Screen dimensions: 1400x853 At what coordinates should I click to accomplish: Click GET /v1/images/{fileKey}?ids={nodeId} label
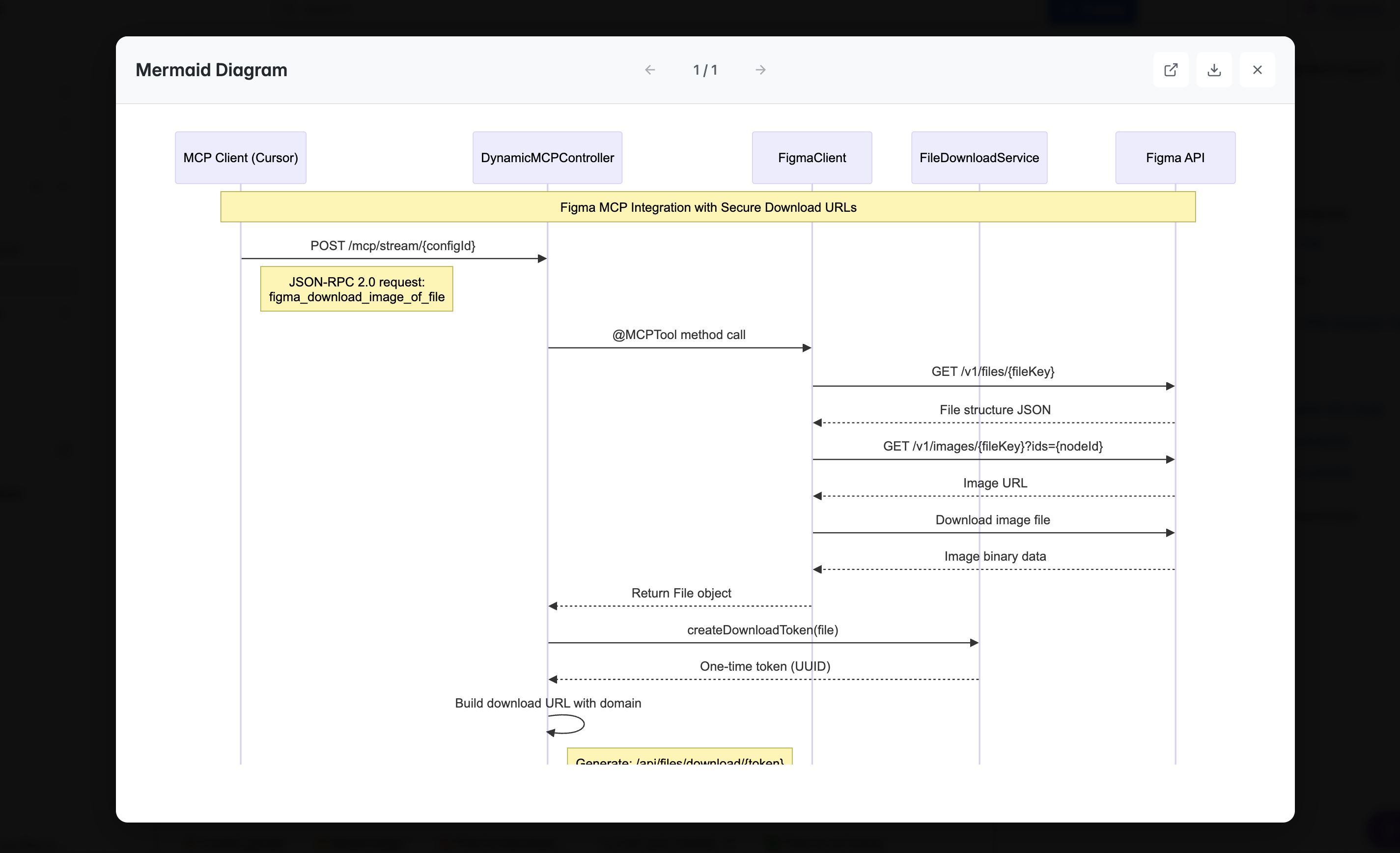(x=993, y=446)
